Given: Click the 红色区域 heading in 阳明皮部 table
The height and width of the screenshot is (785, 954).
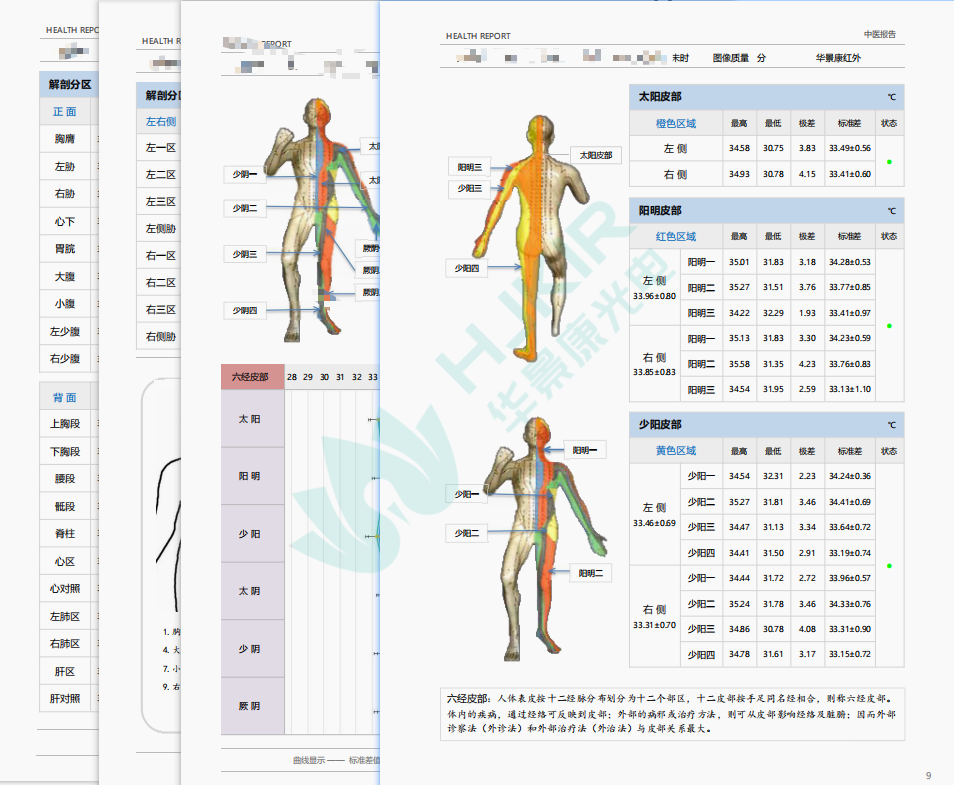Looking at the screenshot, I should [675, 237].
